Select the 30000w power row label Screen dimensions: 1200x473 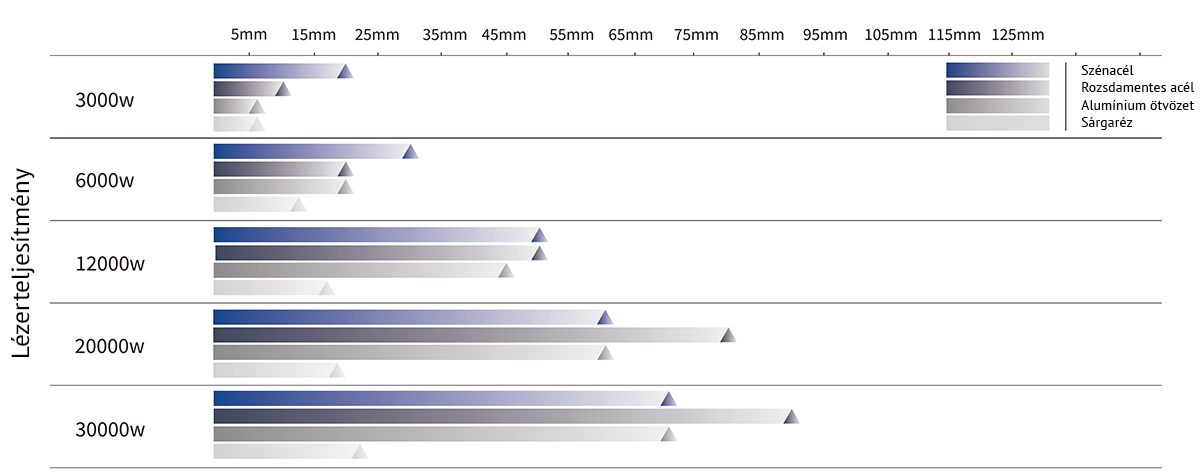109,430
